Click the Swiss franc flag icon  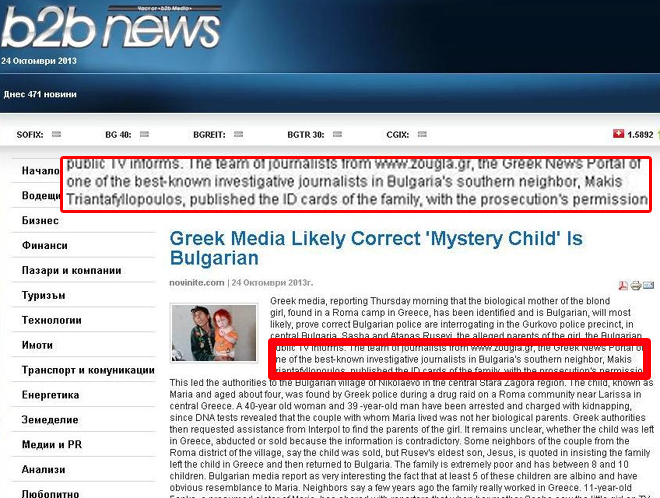tap(618, 134)
